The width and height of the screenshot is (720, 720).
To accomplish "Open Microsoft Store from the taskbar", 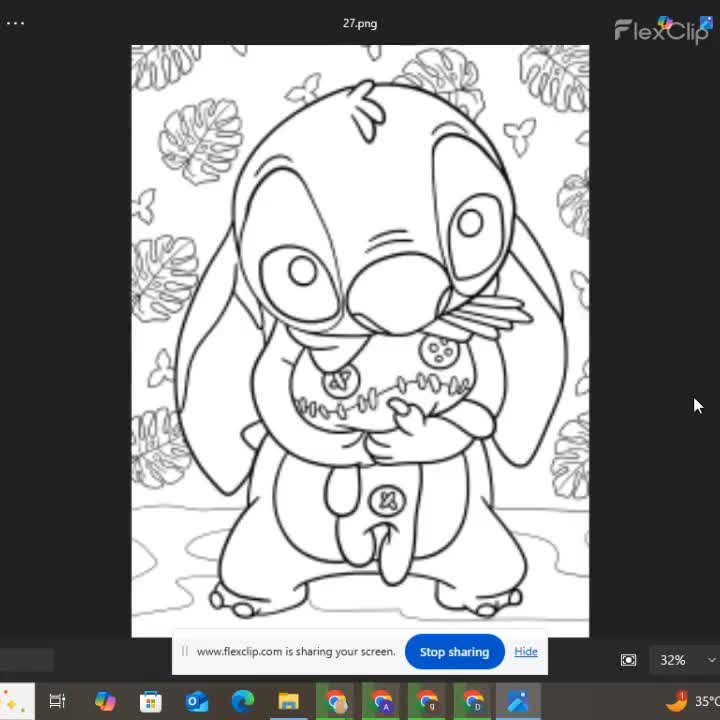I will click(x=151, y=701).
